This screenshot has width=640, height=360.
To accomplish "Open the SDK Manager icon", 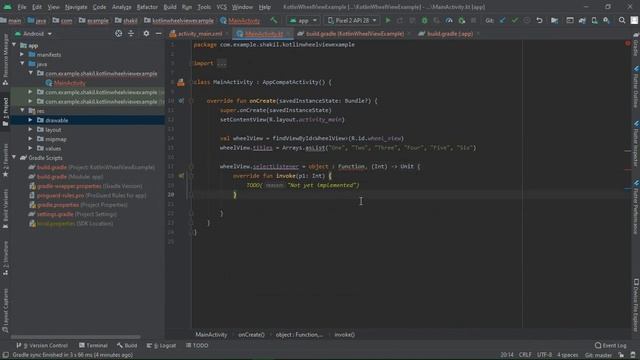I will (x=607, y=20).
